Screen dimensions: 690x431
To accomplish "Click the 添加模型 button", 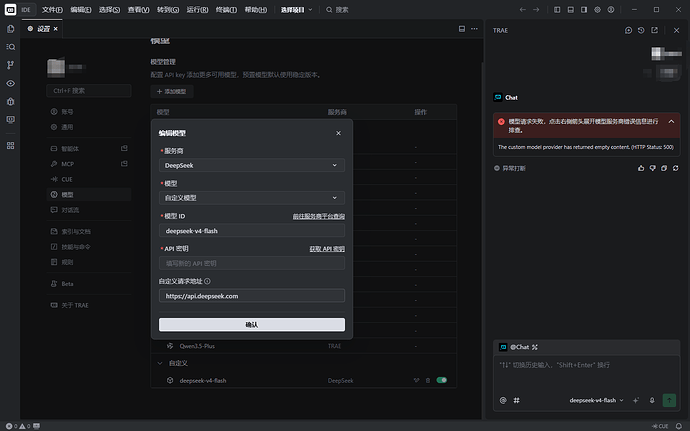I will pyautogui.click(x=172, y=92).
